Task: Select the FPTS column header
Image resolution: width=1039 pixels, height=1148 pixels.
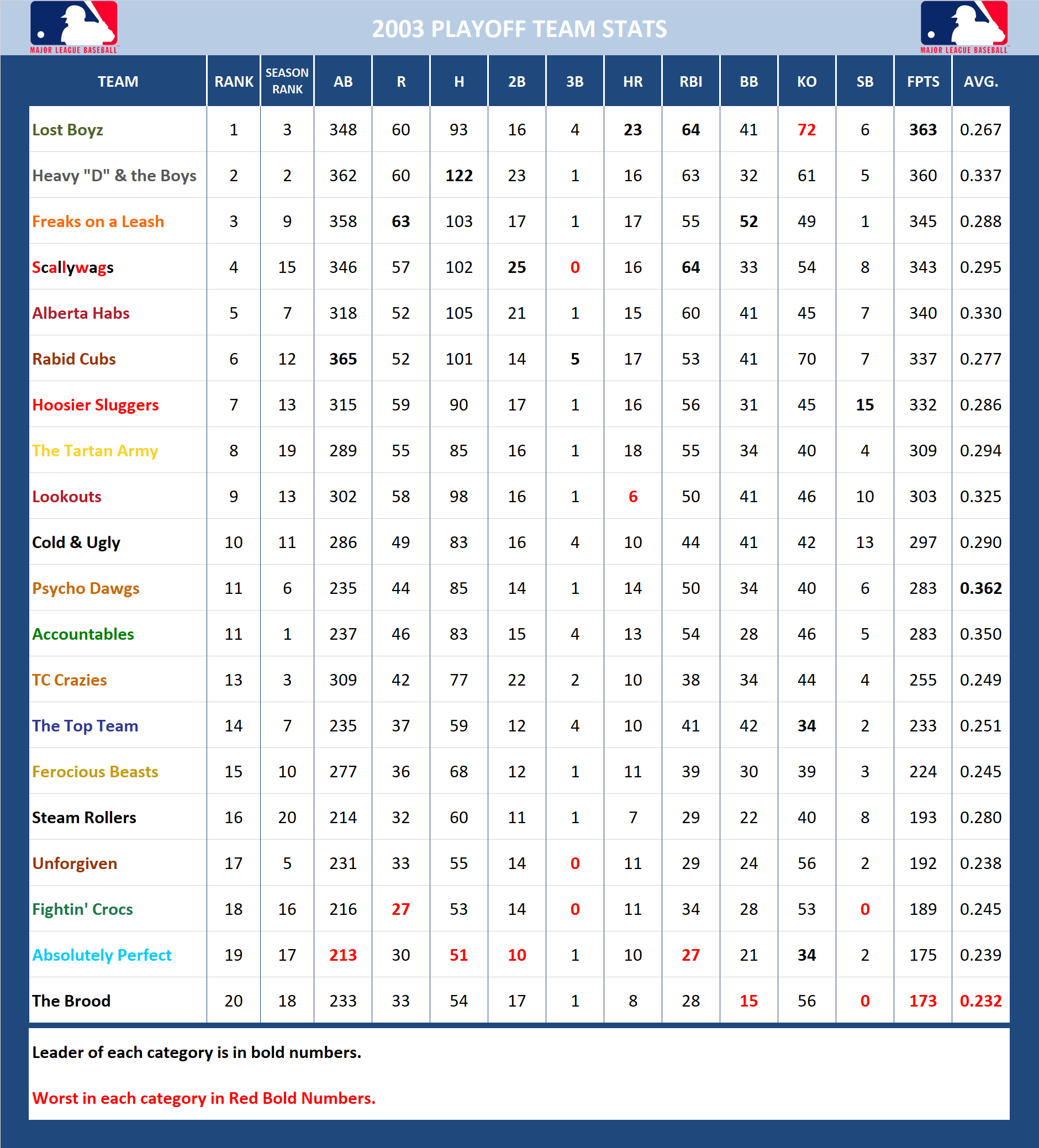Action: (922, 81)
